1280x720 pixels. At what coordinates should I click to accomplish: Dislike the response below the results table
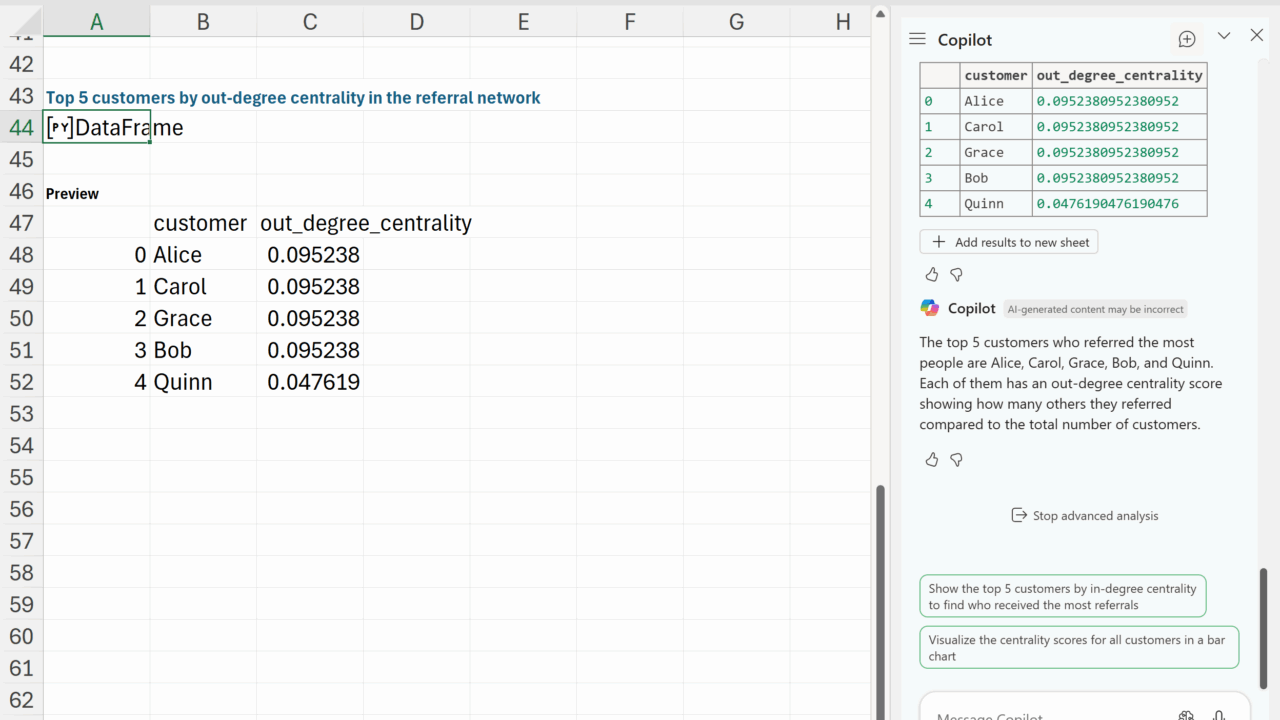(956, 274)
